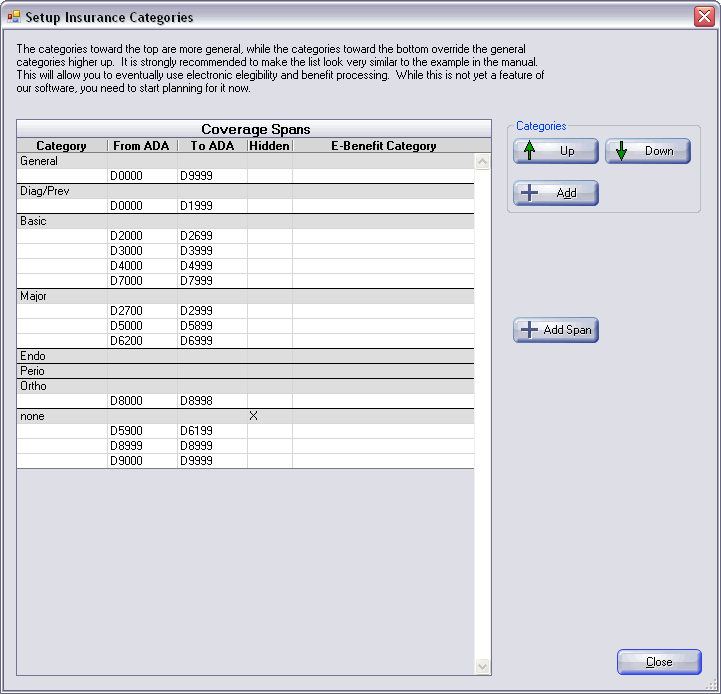Click the plus icon on Add Span

click(528, 330)
